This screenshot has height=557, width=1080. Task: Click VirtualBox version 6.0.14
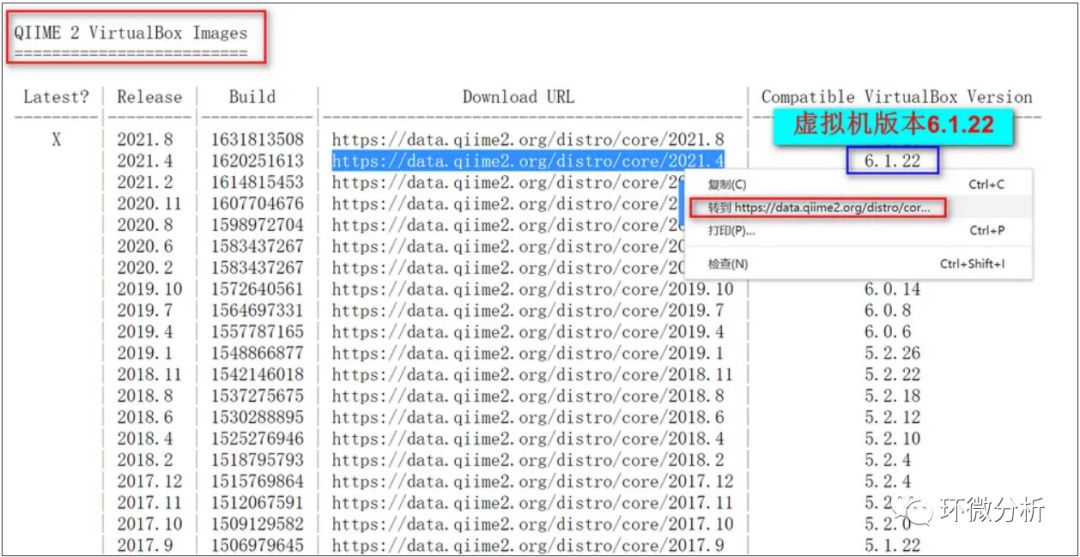point(893,289)
